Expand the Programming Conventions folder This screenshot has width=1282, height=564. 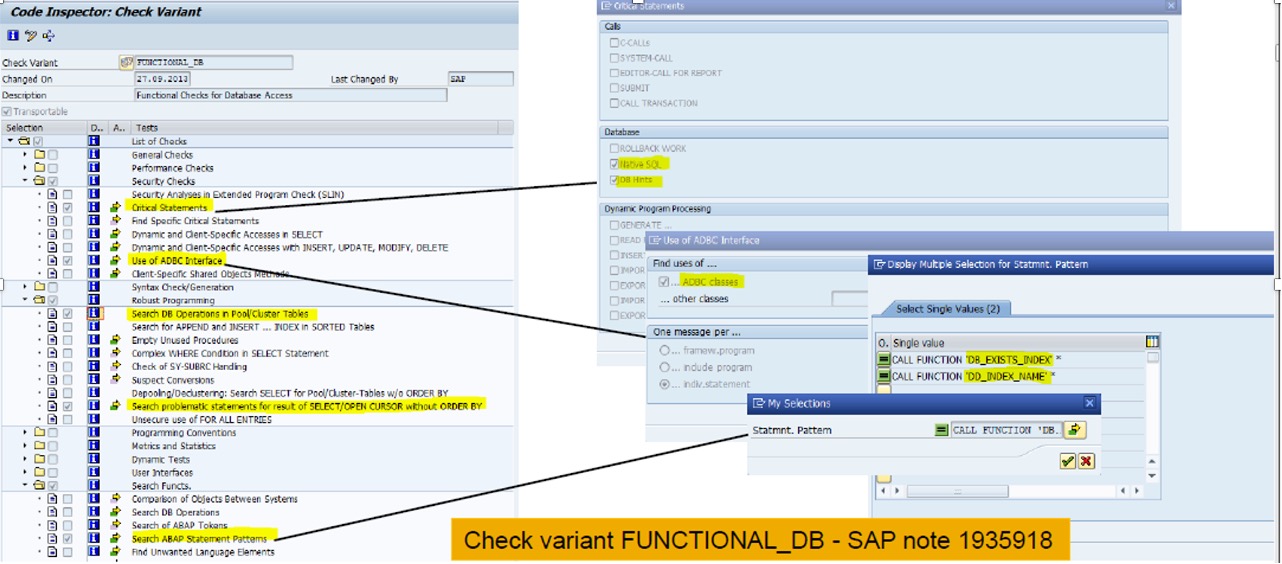point(27,433)
